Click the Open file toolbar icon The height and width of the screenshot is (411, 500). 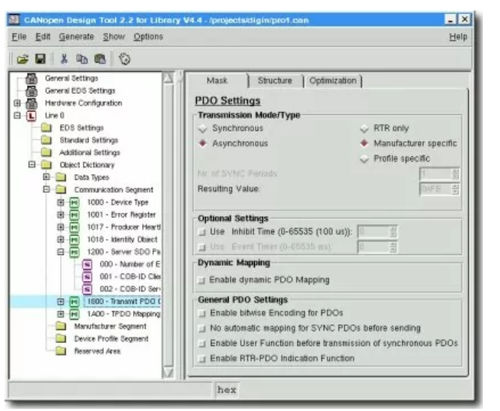22,59
